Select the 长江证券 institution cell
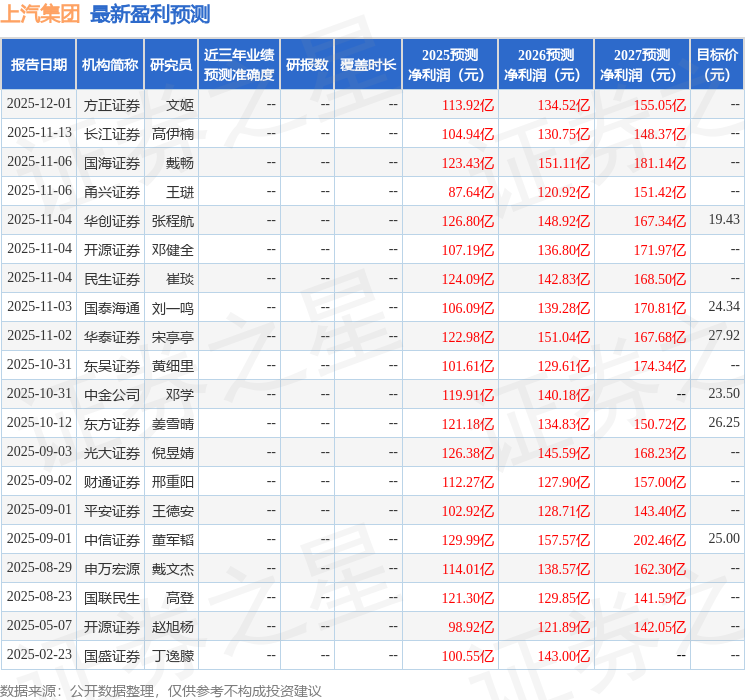Screen dimensions: 745x700 tap(112, 134)
